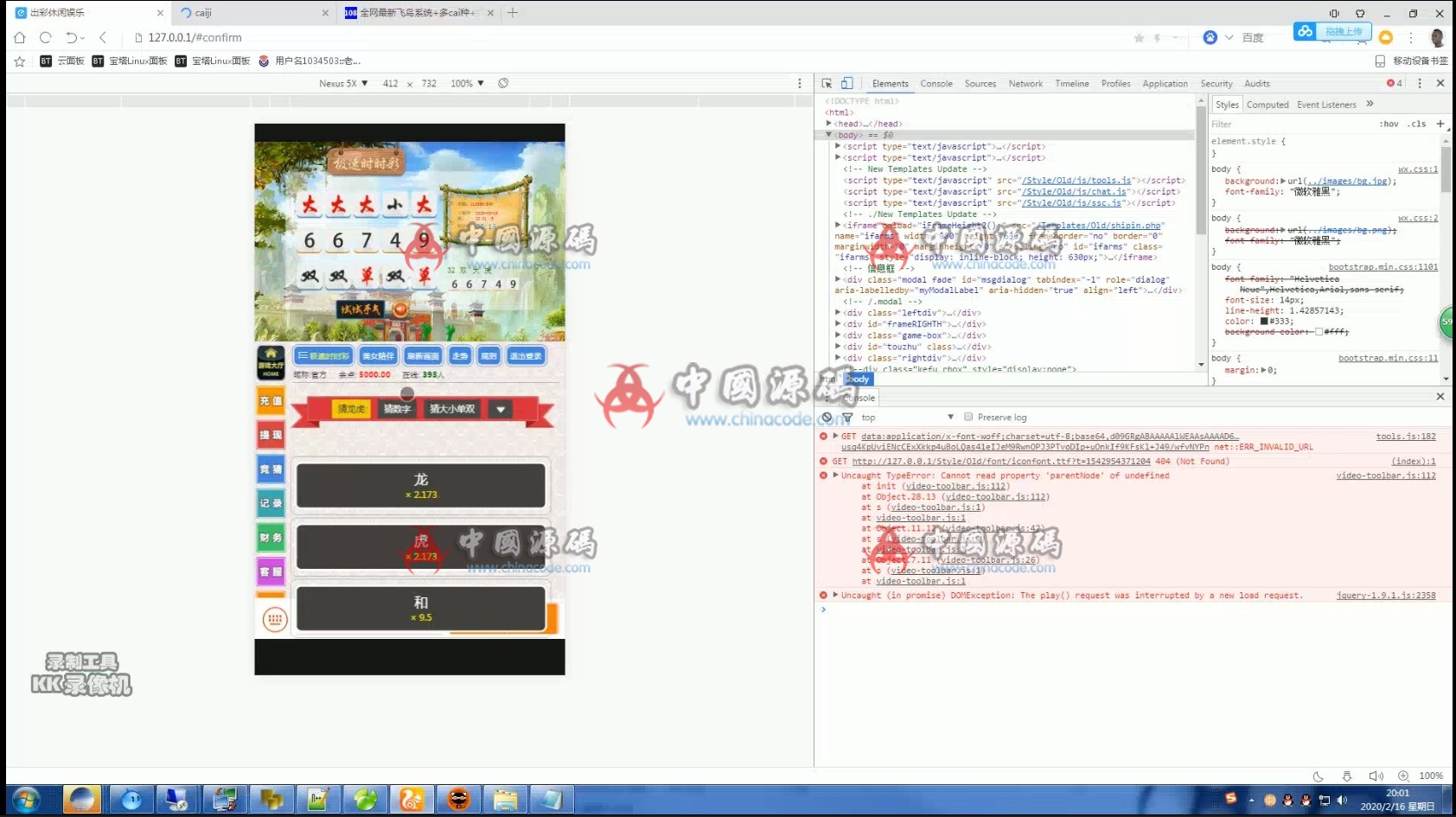Open the 客服 customer service sidebar button
Image resolution: width=1456 pixels, height=817 pixels.
[x=271, y=571]
